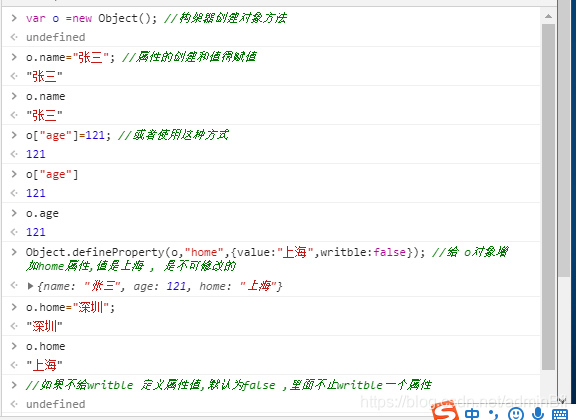This screenshot has width=576, height=420.
Task: Open Sogou emoji smiley panel
Action: pos(515,414)
